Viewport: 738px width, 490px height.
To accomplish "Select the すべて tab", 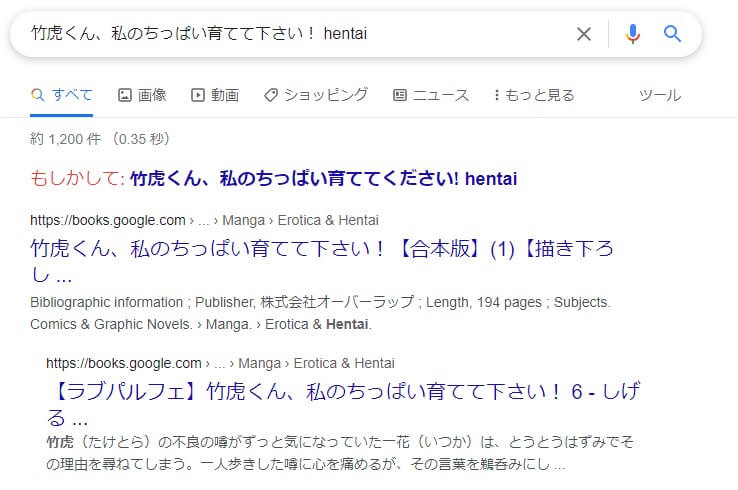I will pyautogui.click(x=62, y=95).
